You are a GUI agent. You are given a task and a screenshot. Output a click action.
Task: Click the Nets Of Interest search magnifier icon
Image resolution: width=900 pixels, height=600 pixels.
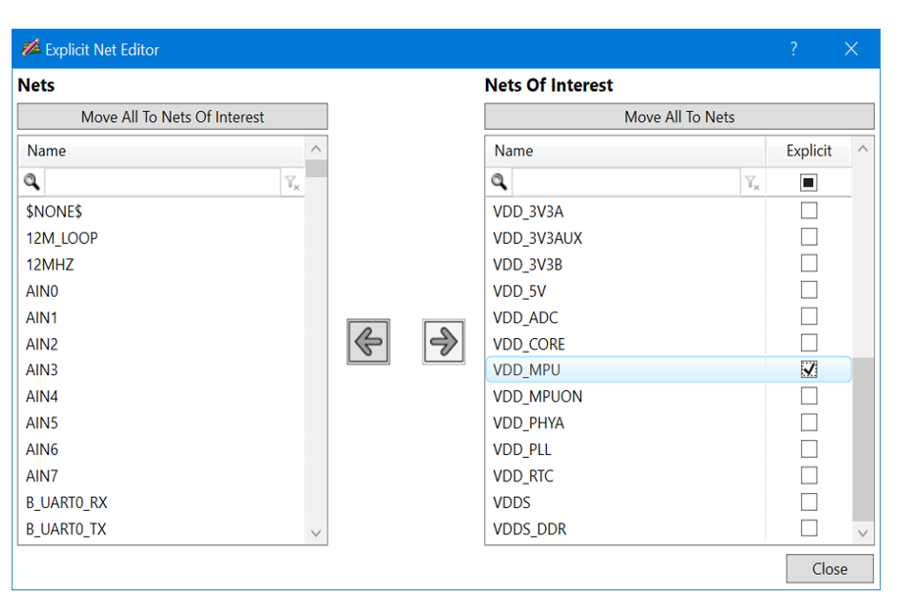pyautogui.click(x=499, y=182)
